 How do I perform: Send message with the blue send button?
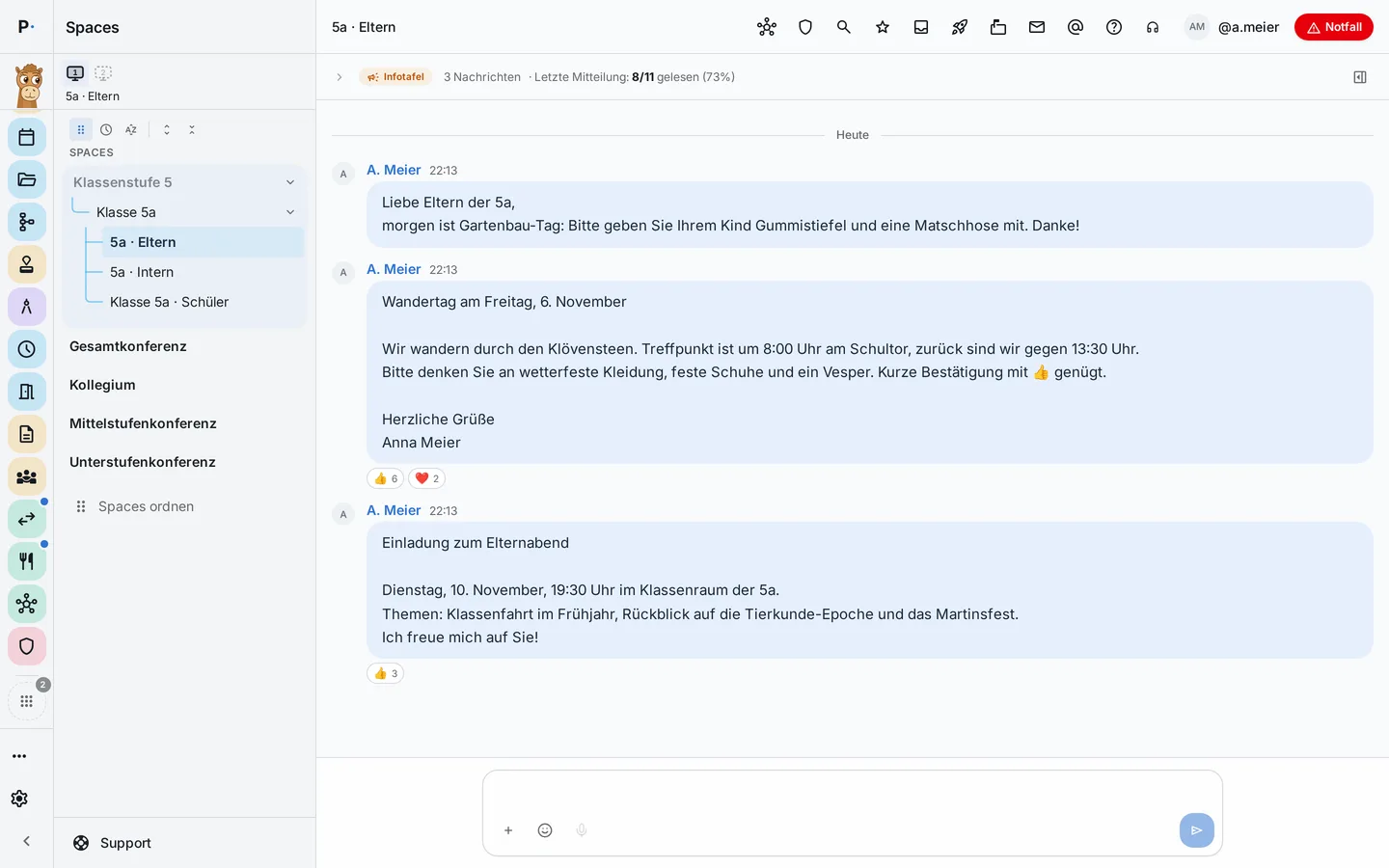pyautogui.click(x=1197, y=830)
